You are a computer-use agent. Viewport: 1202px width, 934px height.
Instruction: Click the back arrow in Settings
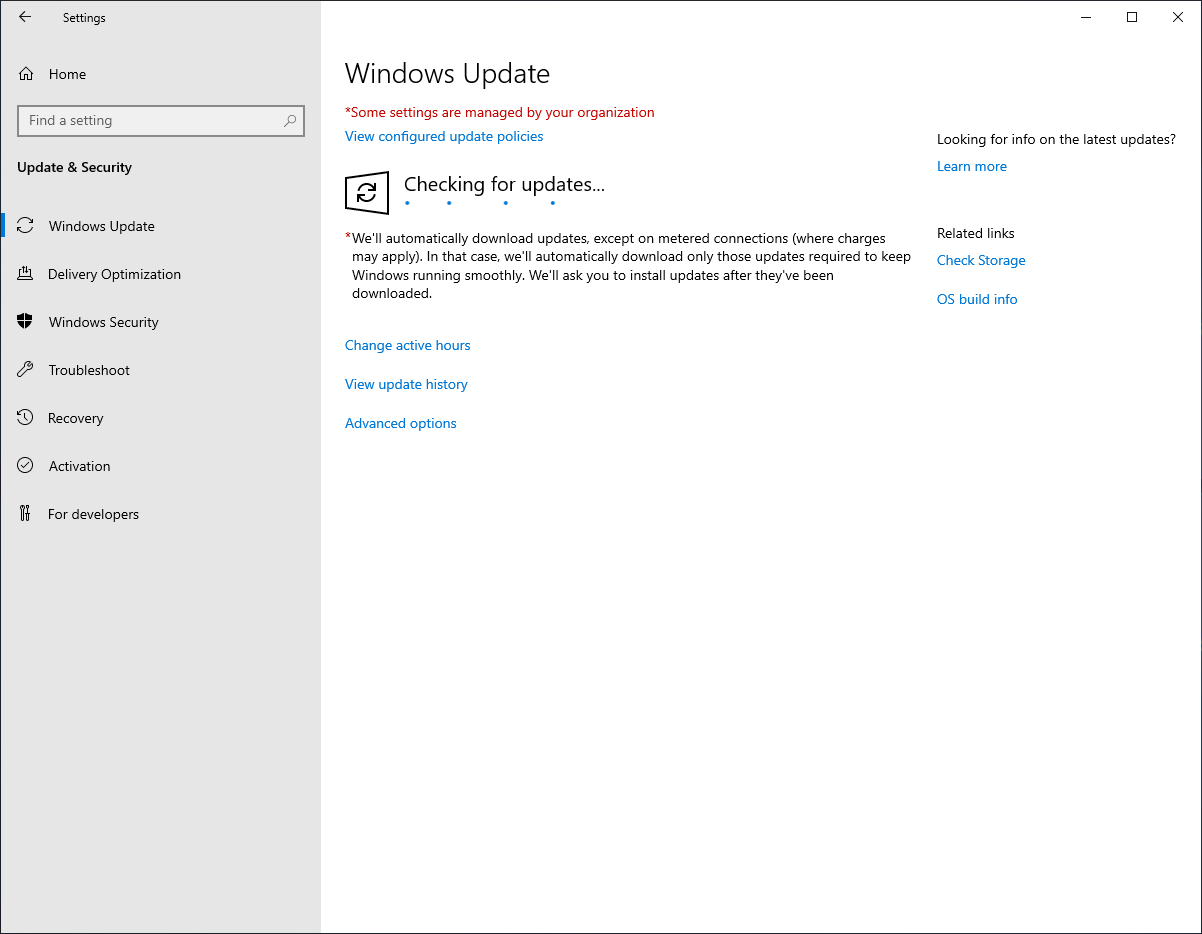click(25, 17)
